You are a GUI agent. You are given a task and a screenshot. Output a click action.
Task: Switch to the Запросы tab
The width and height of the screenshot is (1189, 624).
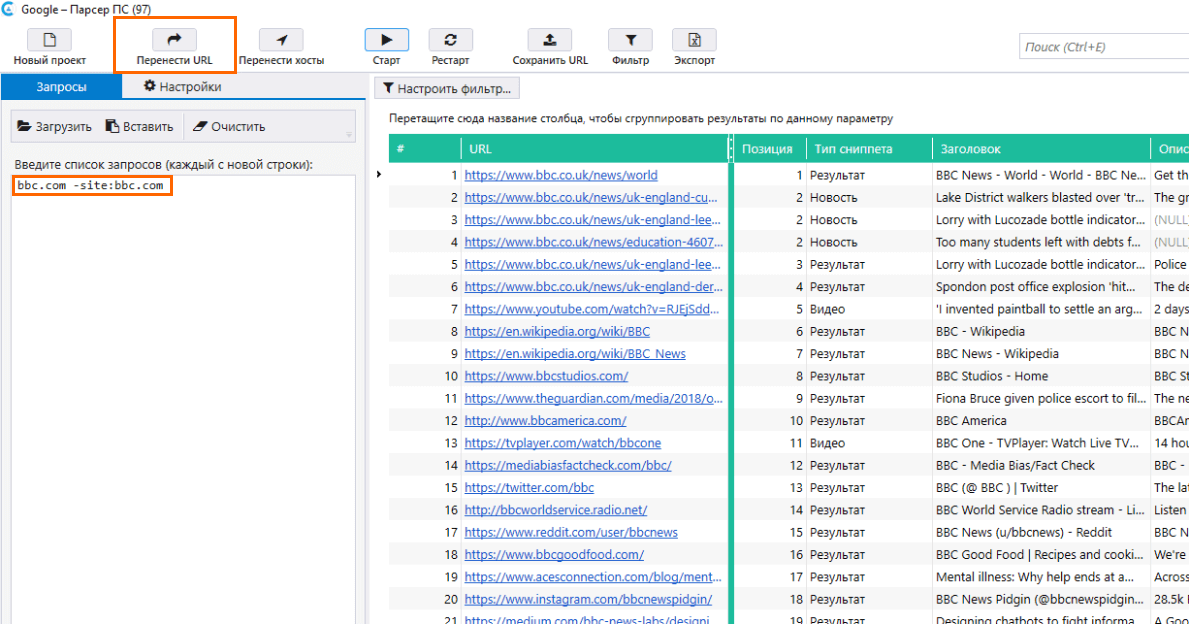pos(61,86)
